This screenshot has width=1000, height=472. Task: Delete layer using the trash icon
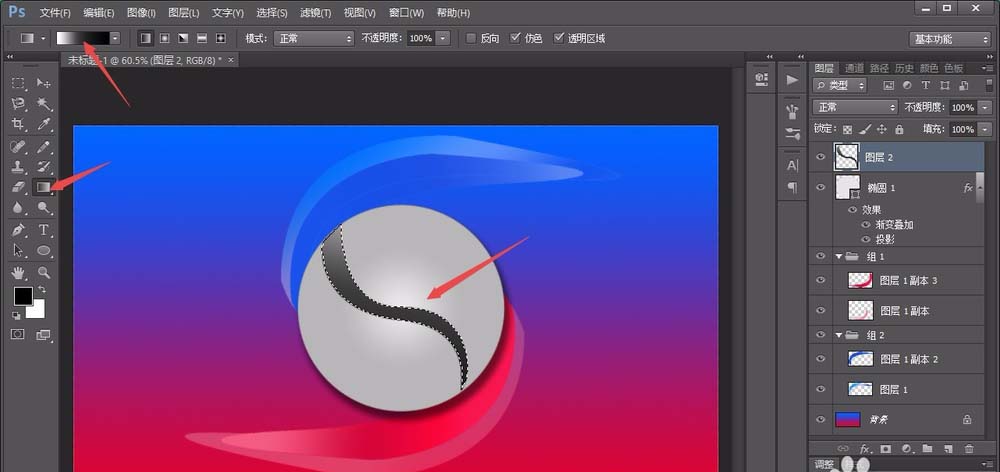968,449
